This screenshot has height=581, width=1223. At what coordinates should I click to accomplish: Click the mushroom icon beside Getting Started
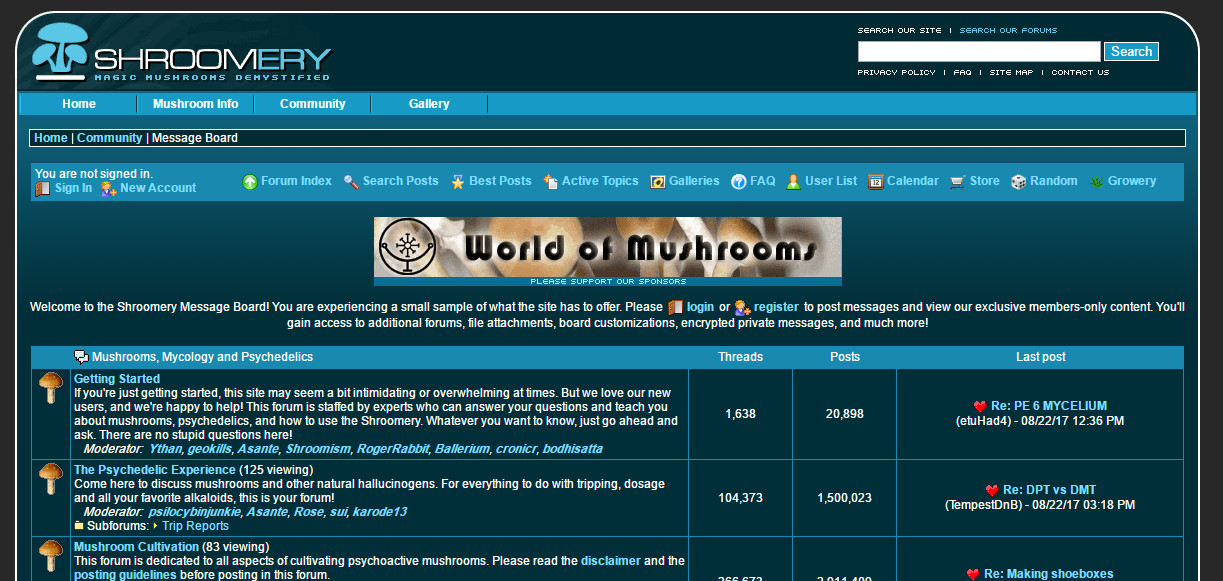(50, 388)
